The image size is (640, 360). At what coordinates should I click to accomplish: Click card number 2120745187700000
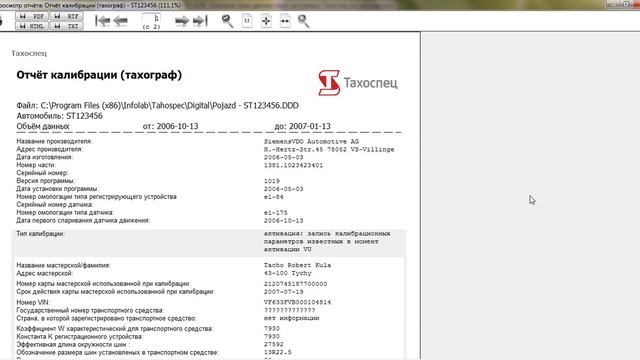coord(296,284)
